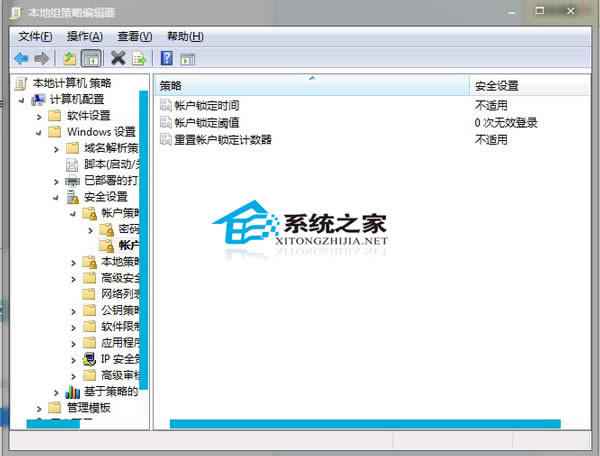This screenshot has width=600, height=456.
Task: Click the 帐户锁定时间 policy document icon
Action: pyautogui.click(x=166, y=105)
